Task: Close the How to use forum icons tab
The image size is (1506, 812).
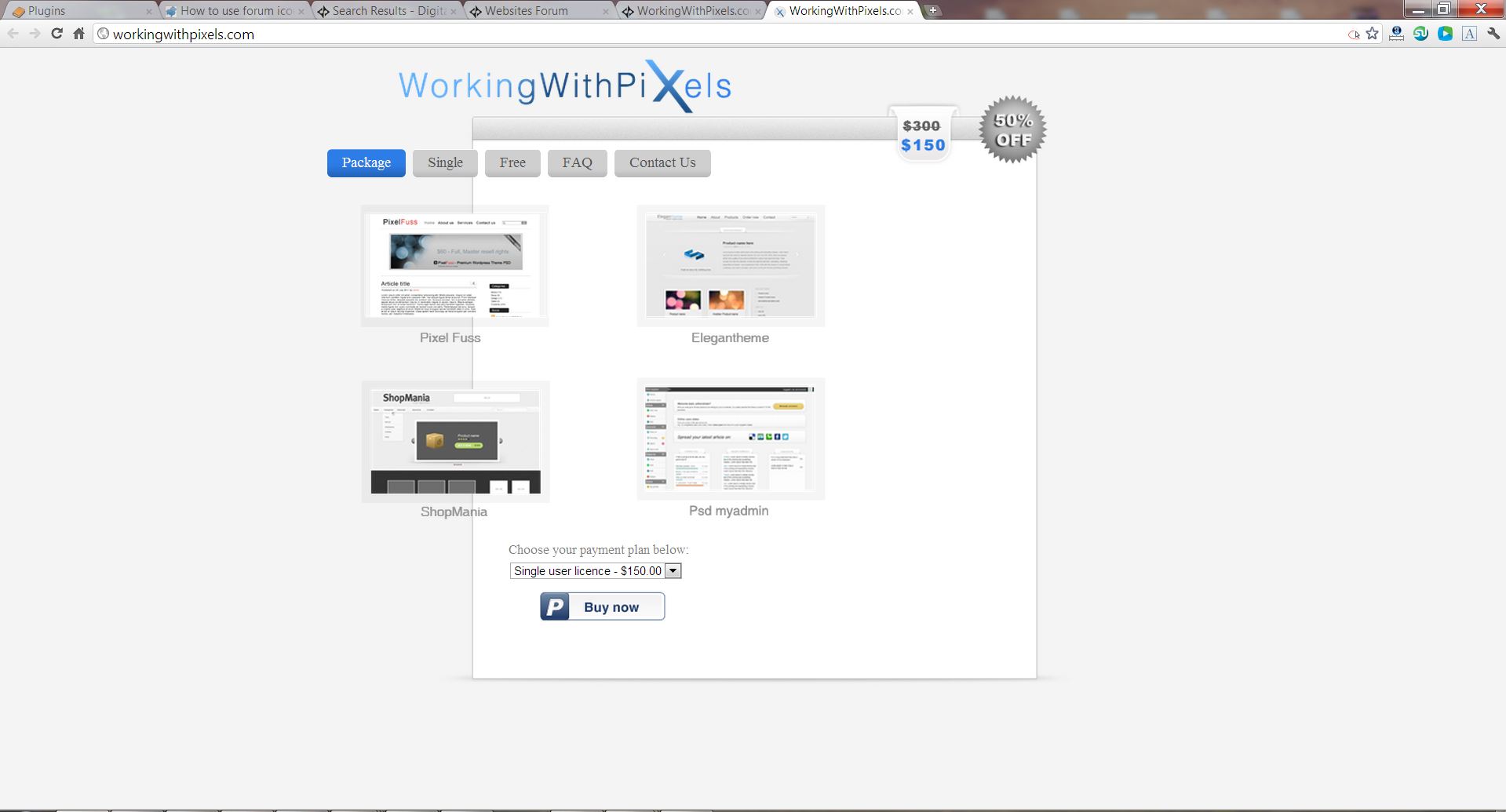Action: 301,11
